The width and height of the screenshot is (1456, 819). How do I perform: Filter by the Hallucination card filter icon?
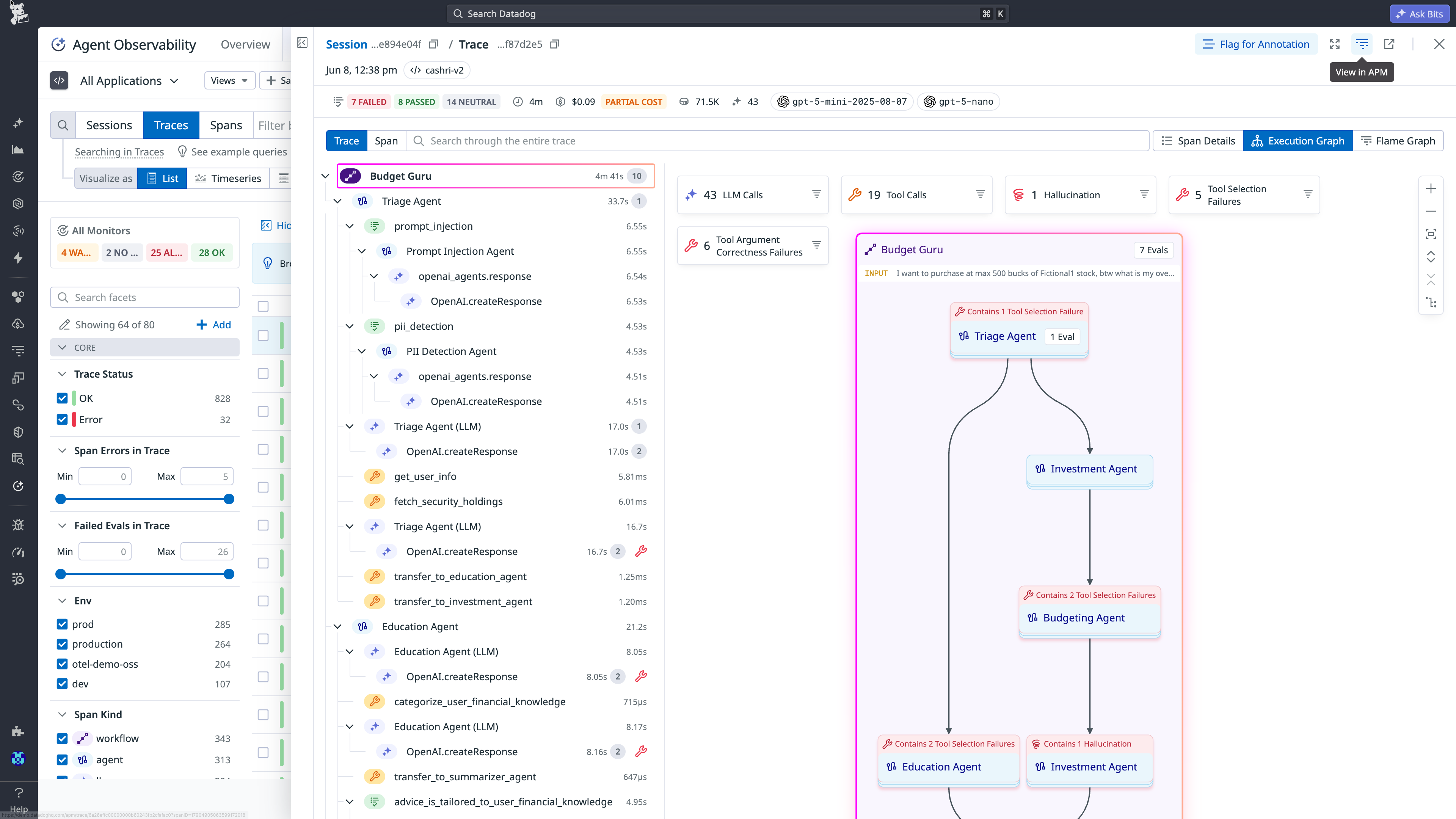1144,195
